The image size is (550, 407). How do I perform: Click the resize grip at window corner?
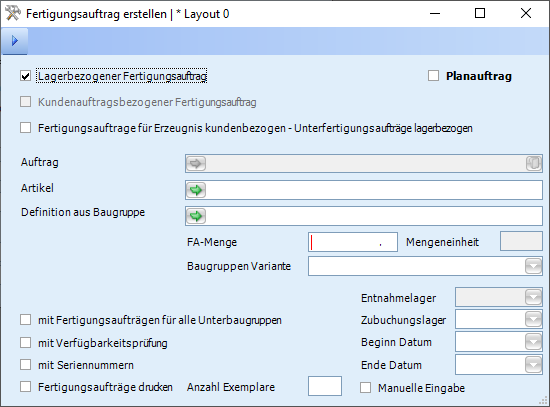coord(543,400)
